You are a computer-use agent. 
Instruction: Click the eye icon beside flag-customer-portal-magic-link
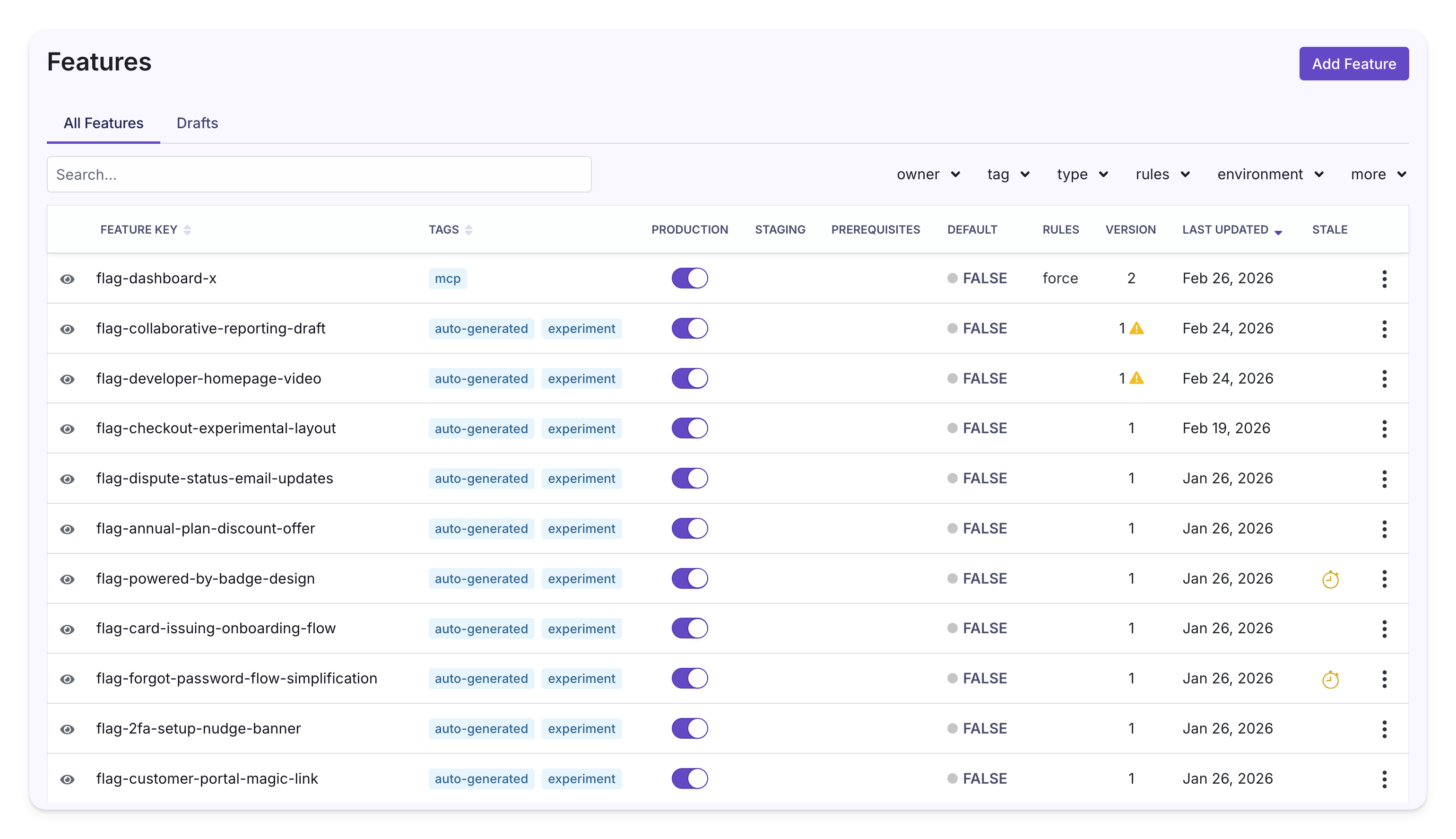coord(68,779)
